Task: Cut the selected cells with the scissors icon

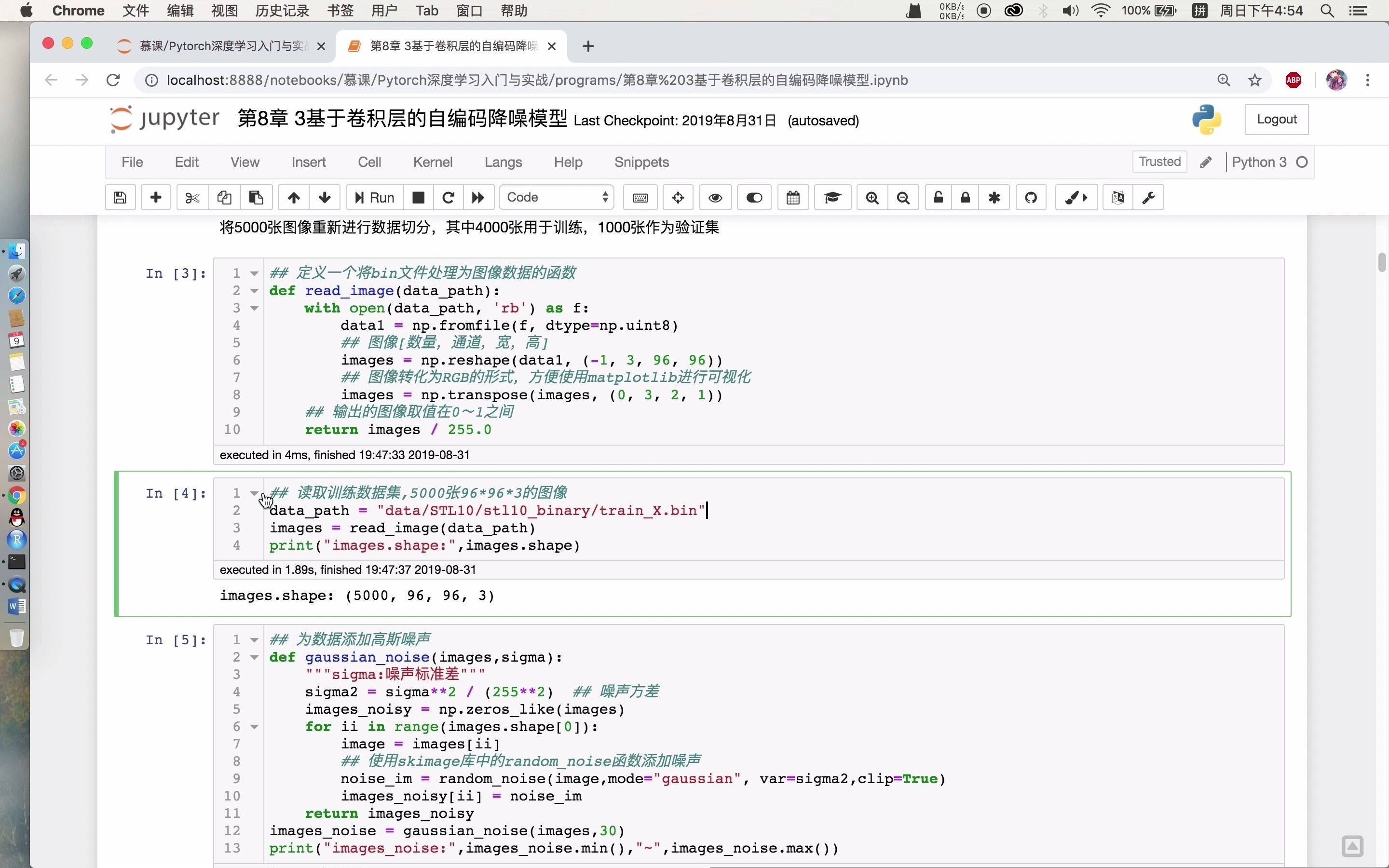Action: click(192, 198)
